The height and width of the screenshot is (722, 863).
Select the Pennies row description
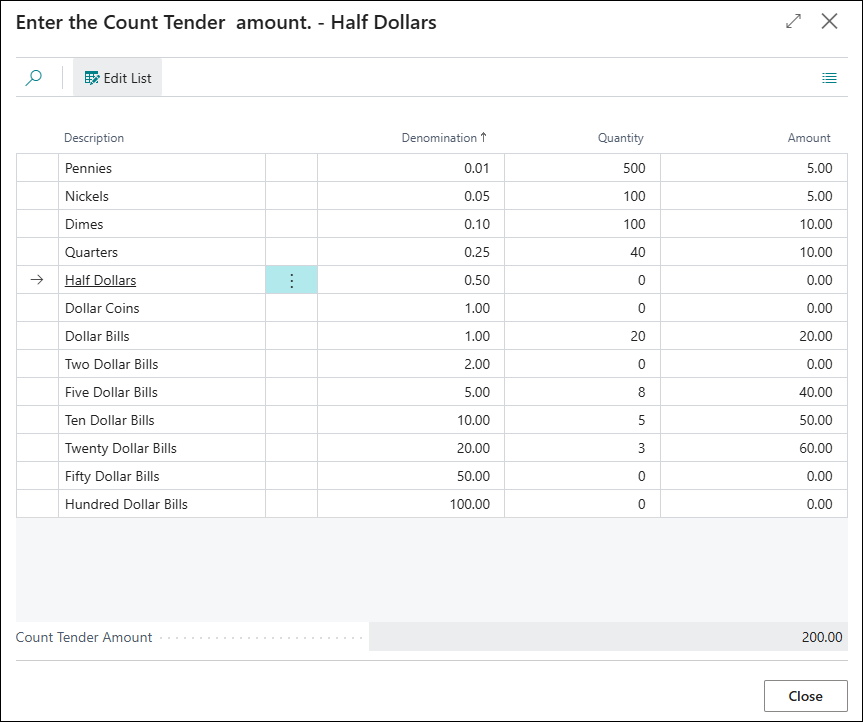coord(162,168)
